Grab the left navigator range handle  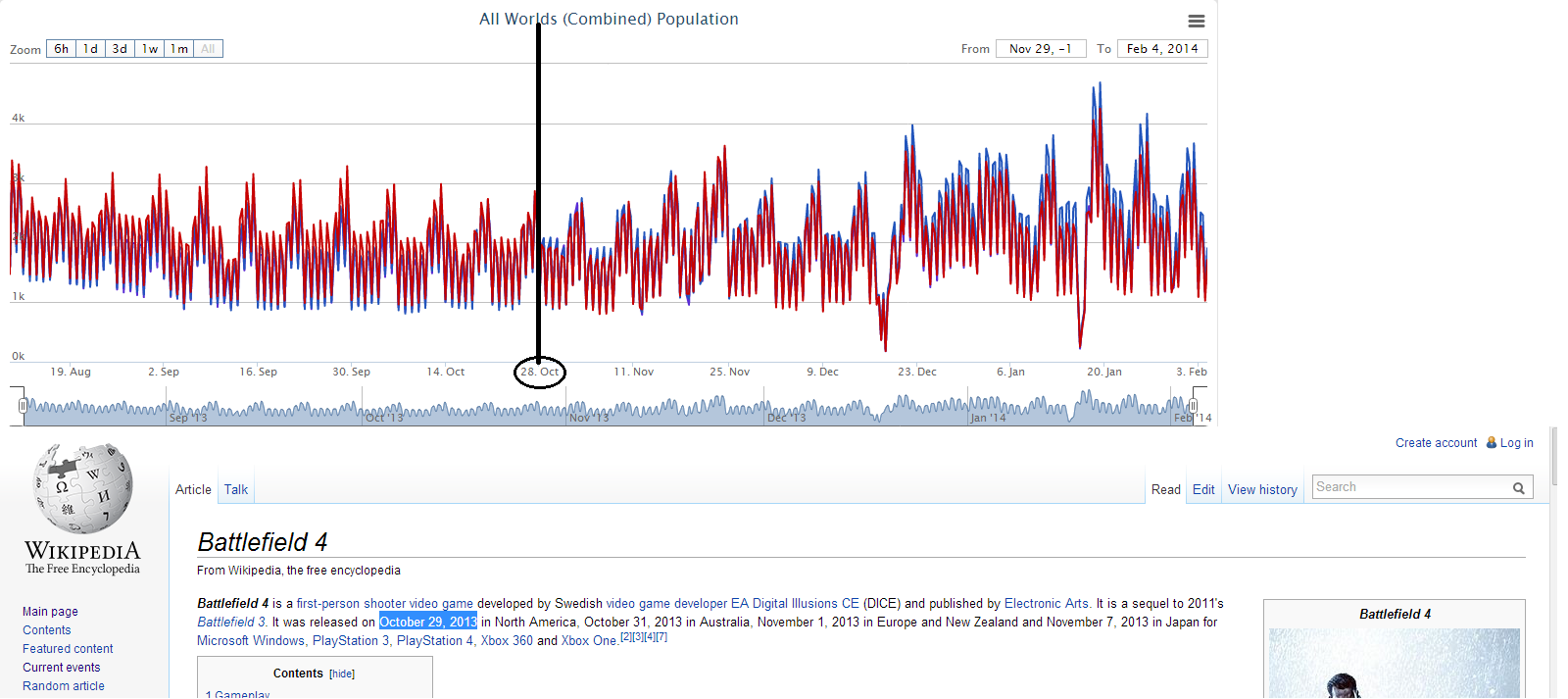(x=23, y=406)
